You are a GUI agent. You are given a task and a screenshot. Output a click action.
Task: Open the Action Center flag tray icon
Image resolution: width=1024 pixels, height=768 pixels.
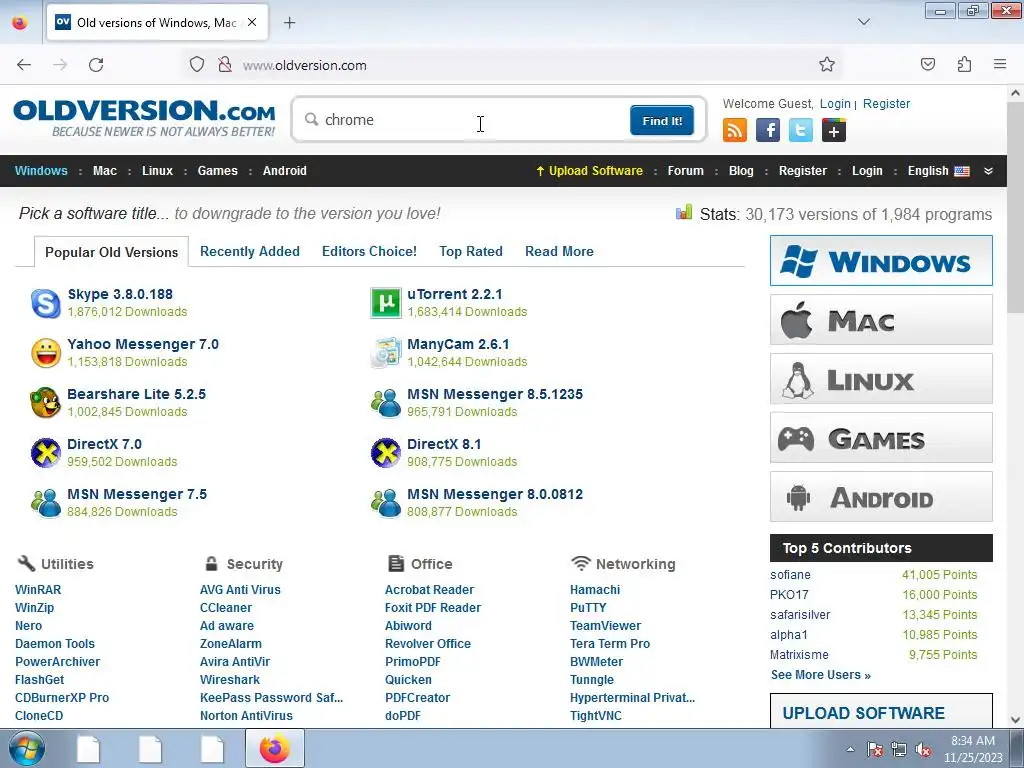coord(875,750)
